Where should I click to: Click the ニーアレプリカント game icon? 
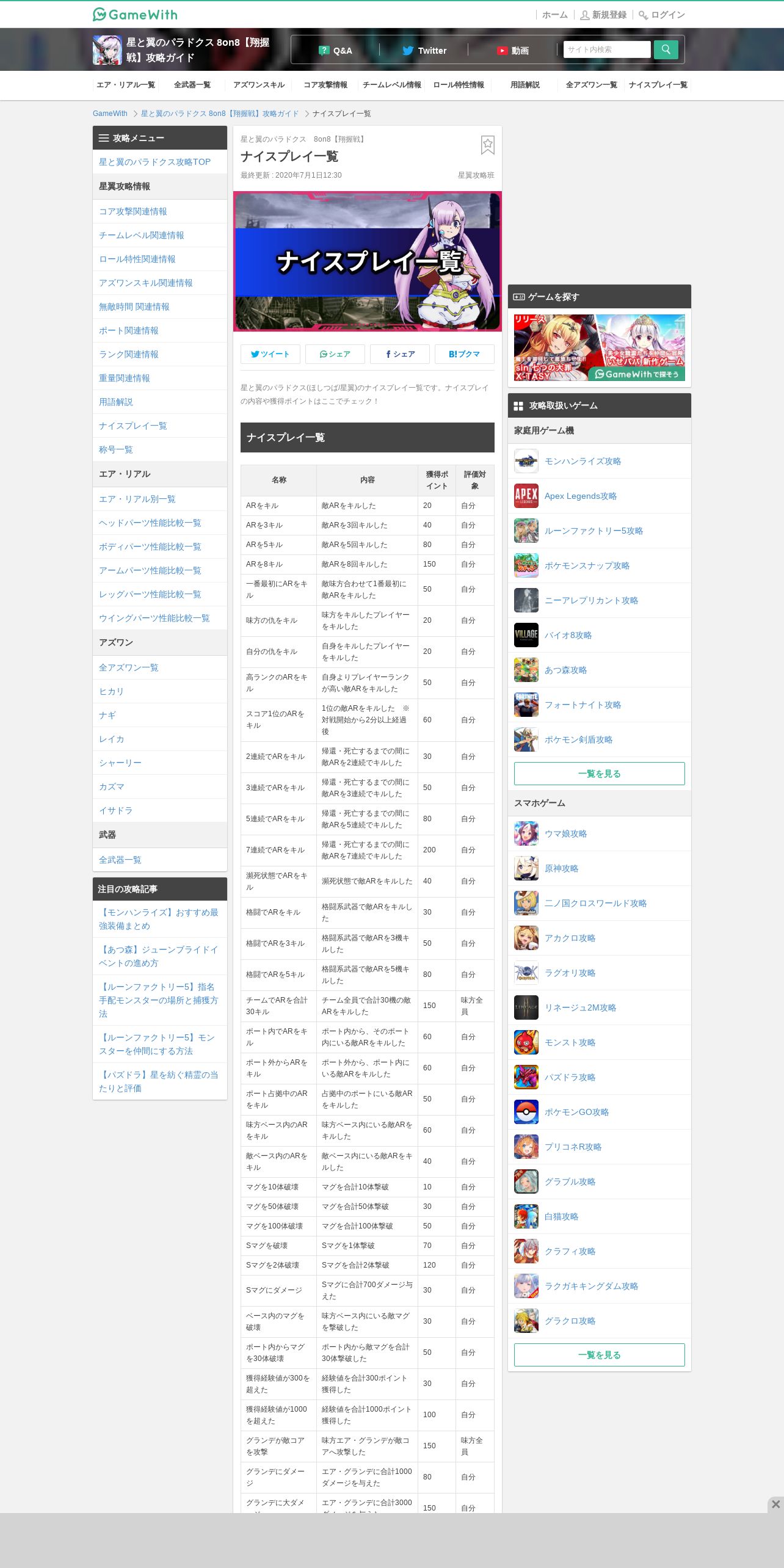click(x=526, y=601)
